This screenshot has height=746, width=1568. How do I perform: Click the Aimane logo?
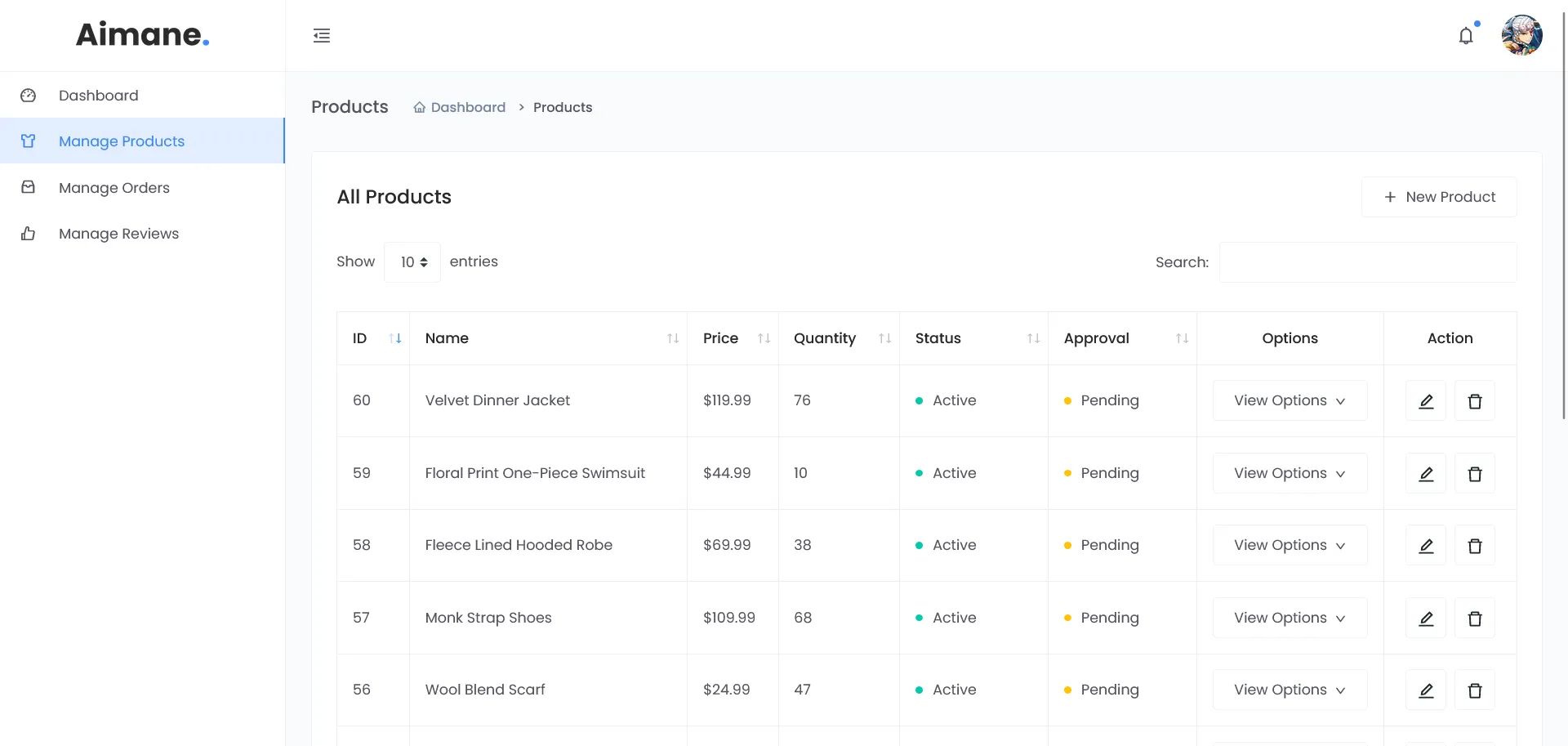coord(143,34)
